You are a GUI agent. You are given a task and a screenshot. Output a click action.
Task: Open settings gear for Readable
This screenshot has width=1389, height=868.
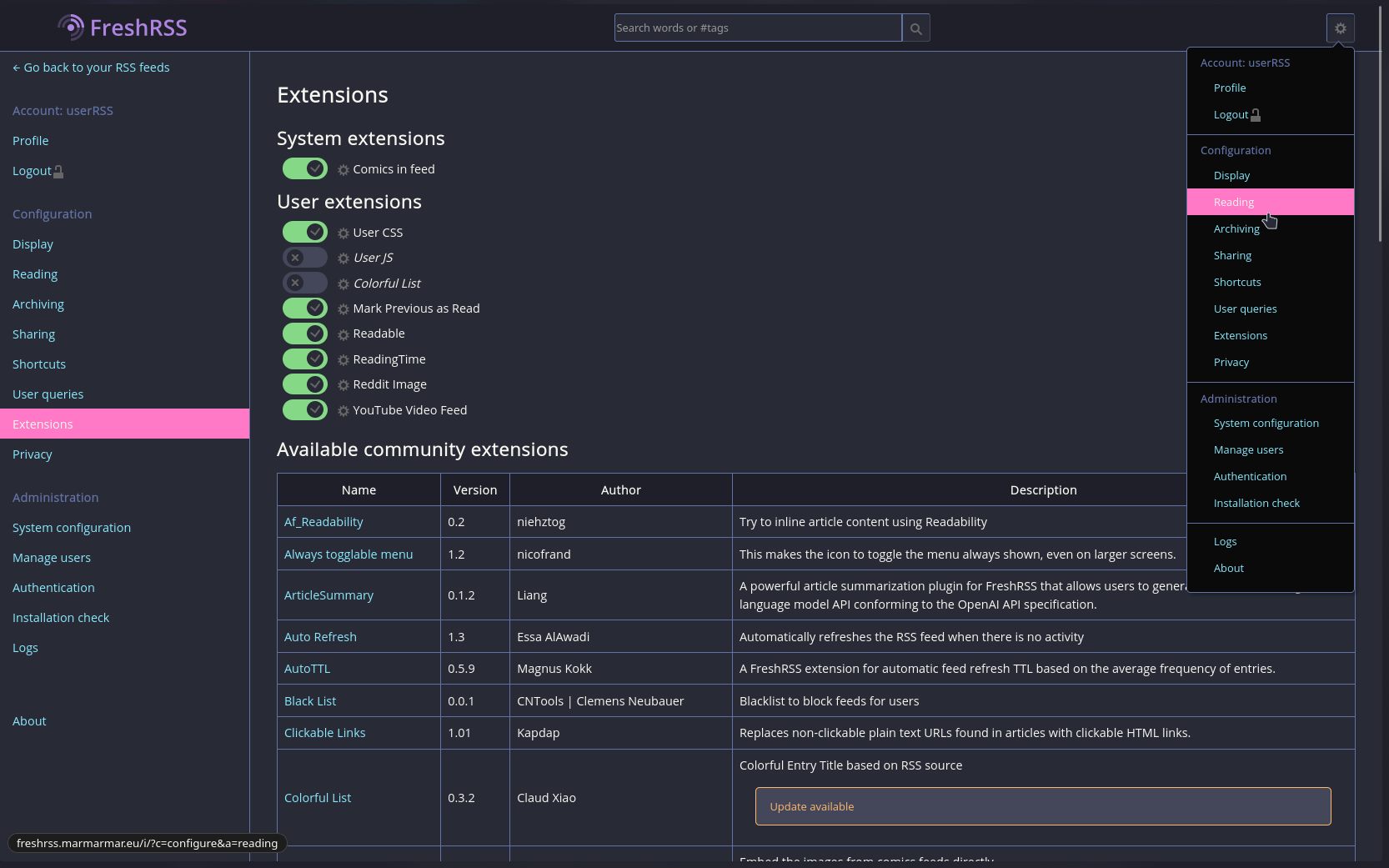343,334
